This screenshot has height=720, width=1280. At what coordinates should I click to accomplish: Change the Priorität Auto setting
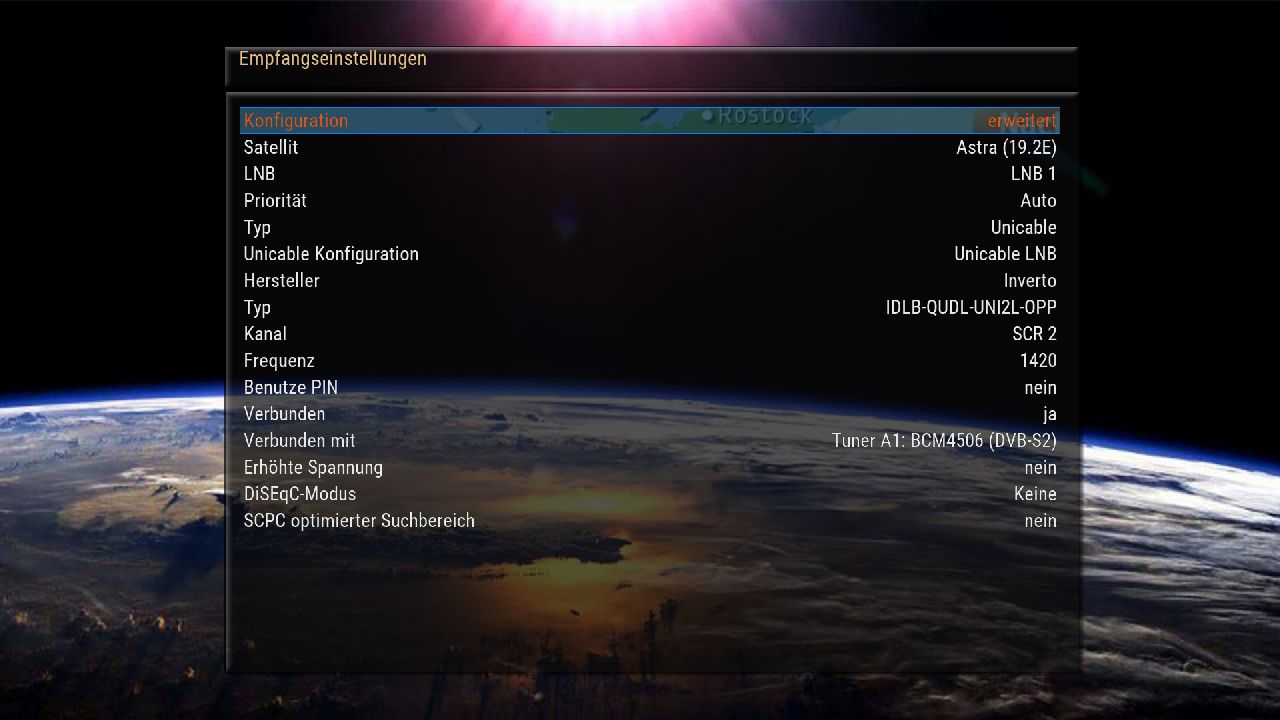click(x=1038, y=201)
